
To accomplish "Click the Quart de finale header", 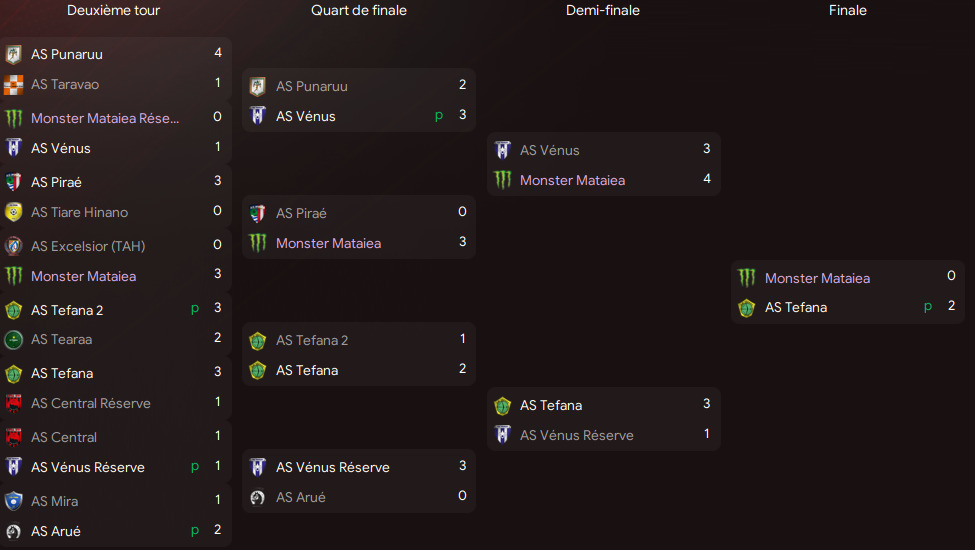I will tap(359, 10).
